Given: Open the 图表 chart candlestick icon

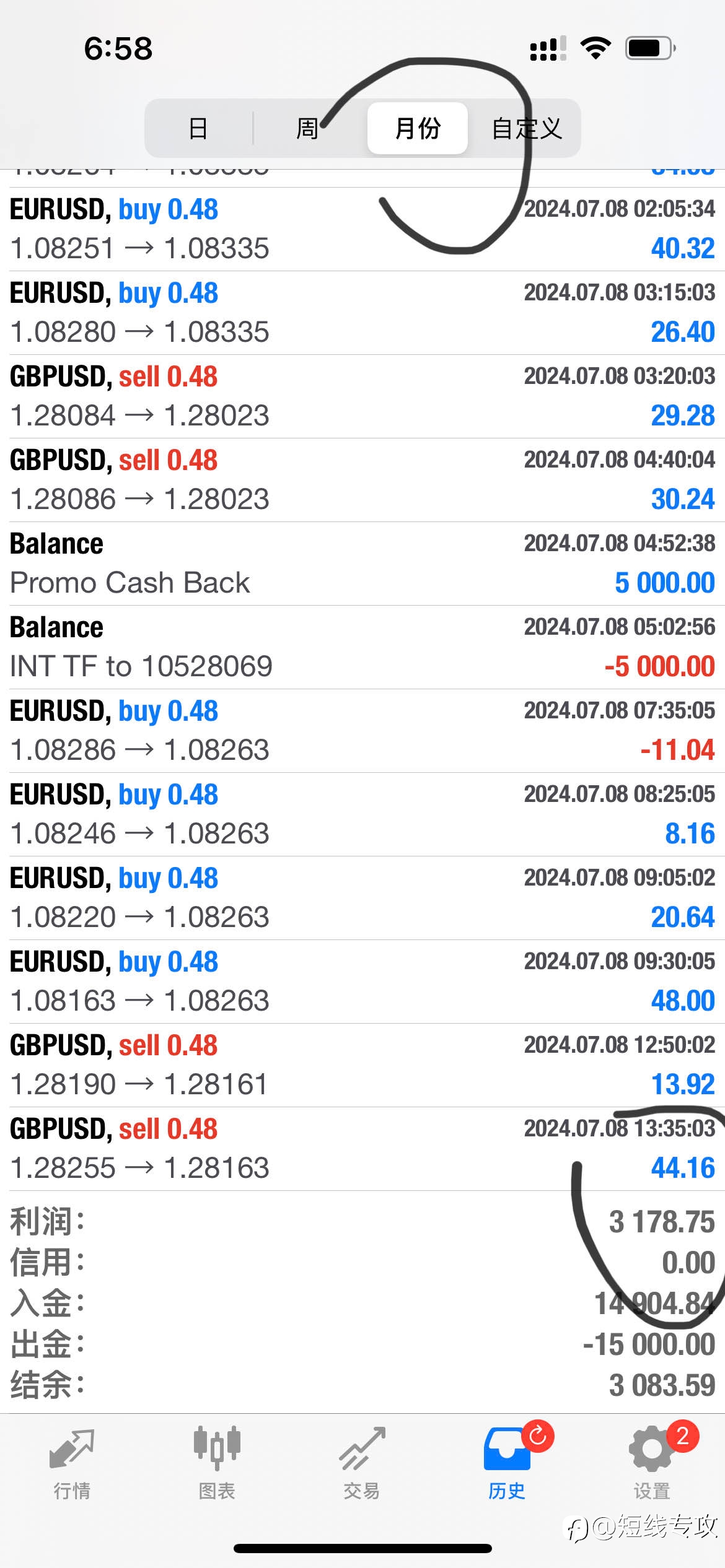Looking at the screenshot, I should [x=217, y=1448].
